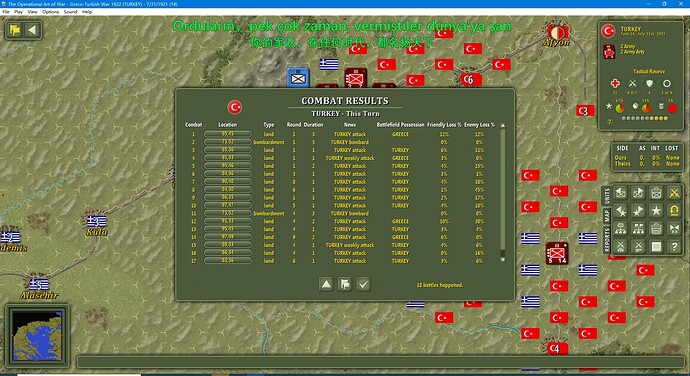Click the flag icon in Combat Results
This screenshot has width=690, height=376.
coord(345,284)
